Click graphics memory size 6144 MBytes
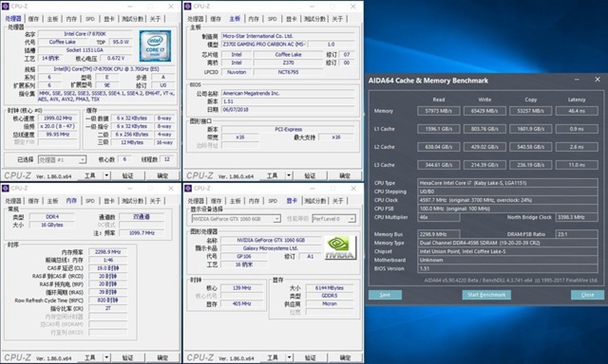608x364 pixels. (330, 288)
